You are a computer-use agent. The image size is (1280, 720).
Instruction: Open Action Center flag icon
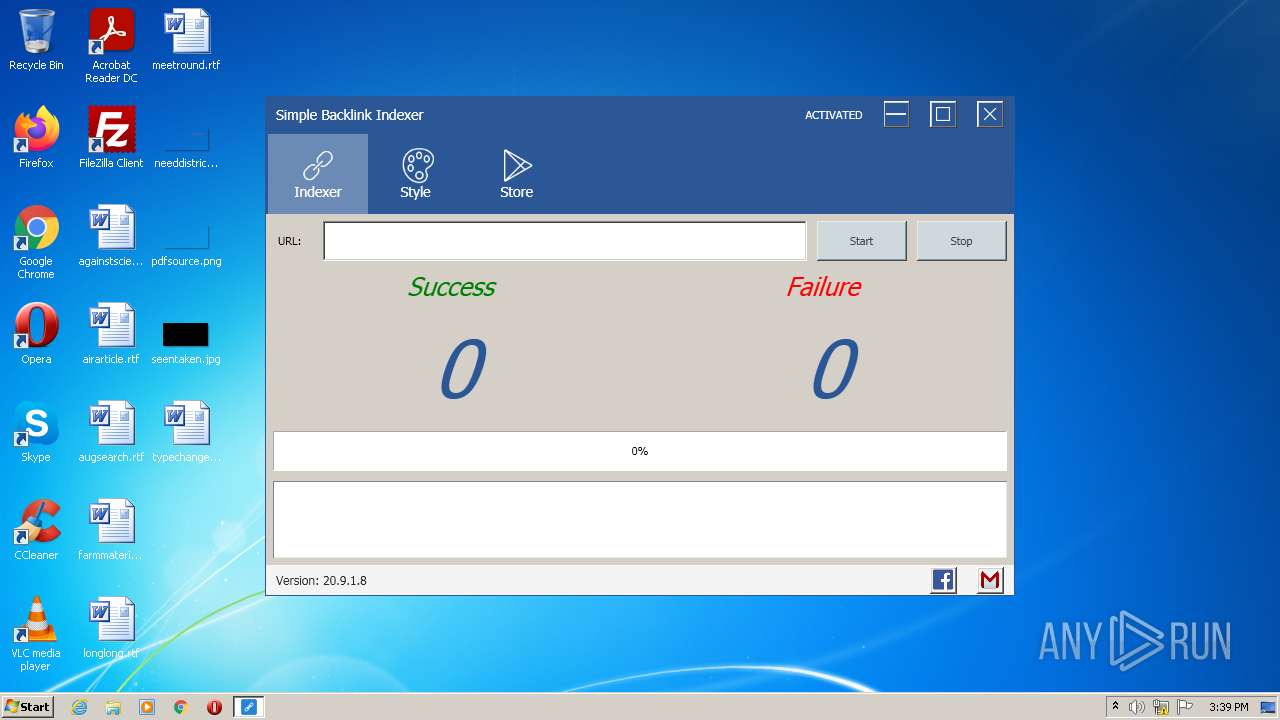(x=1185, y=707)
